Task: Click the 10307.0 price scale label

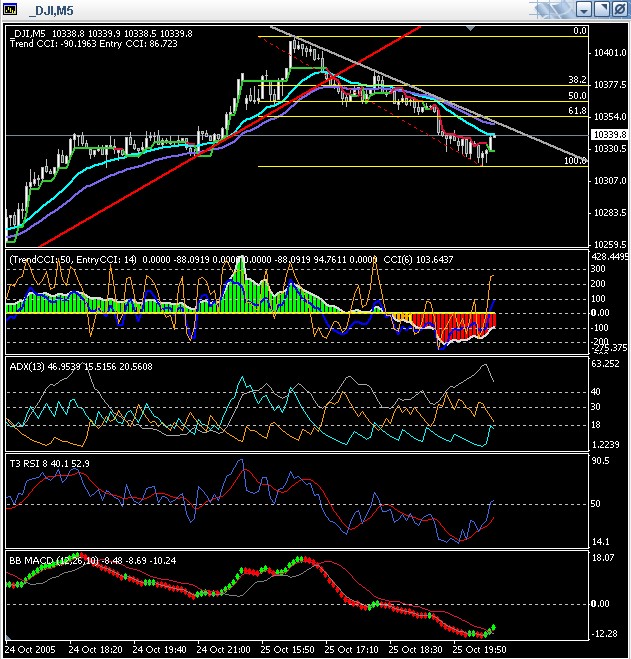Action: (610, 181)
